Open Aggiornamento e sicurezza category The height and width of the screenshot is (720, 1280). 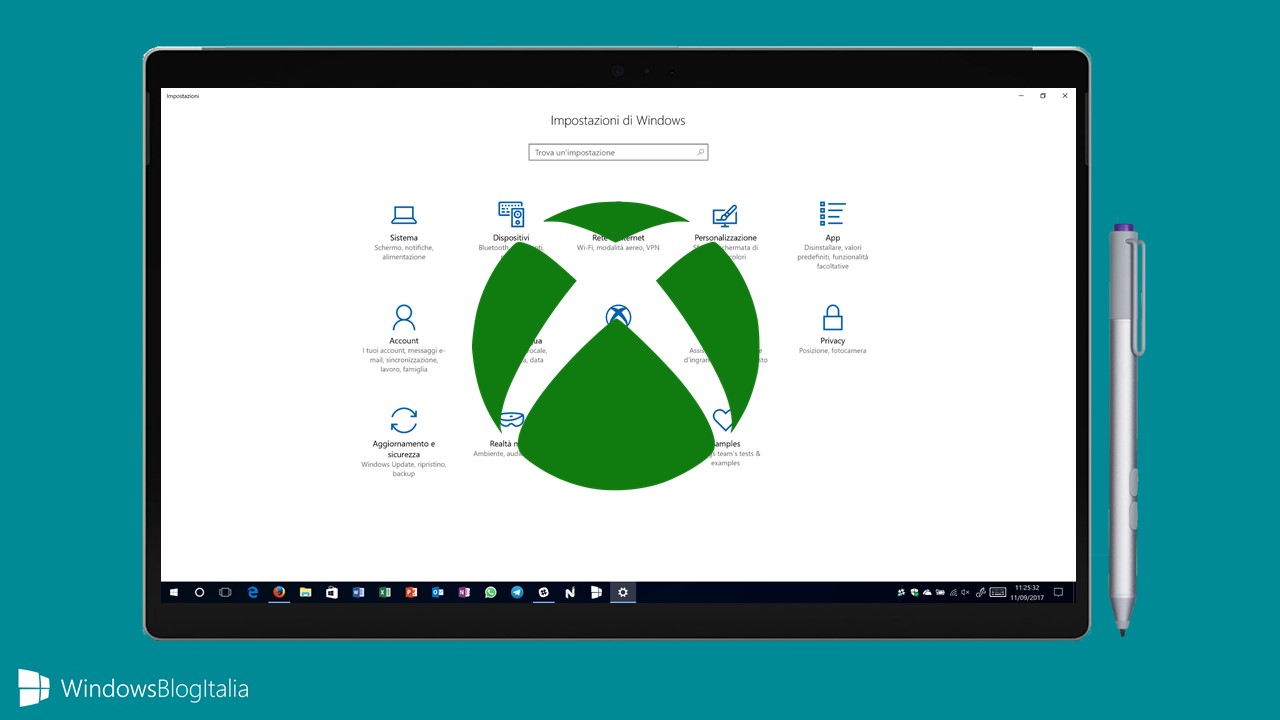click(x=404, y=441)
